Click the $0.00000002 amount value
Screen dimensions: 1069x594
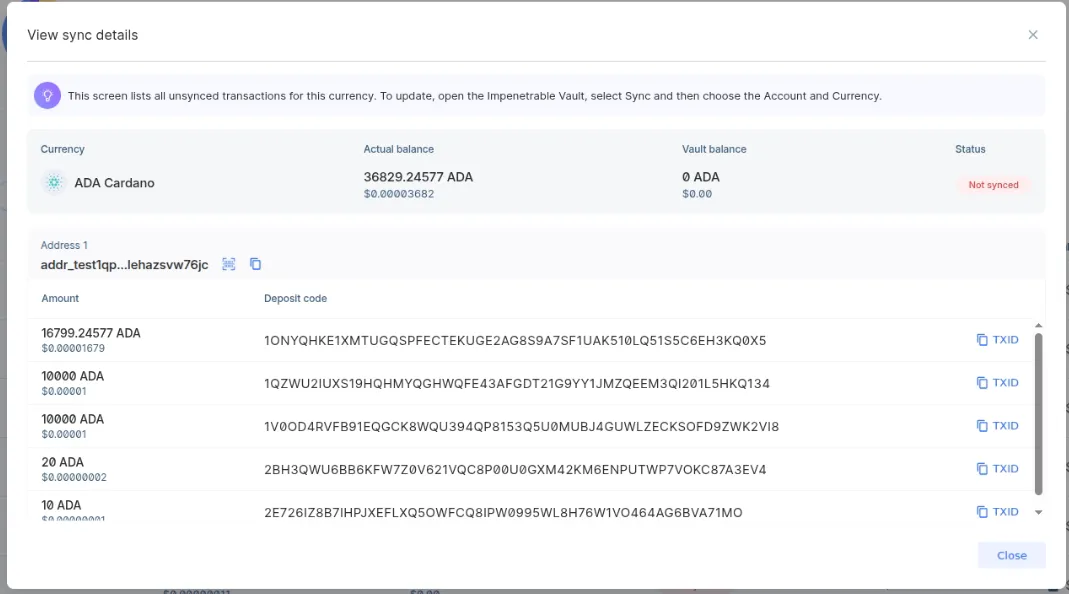tap(74, 477)
